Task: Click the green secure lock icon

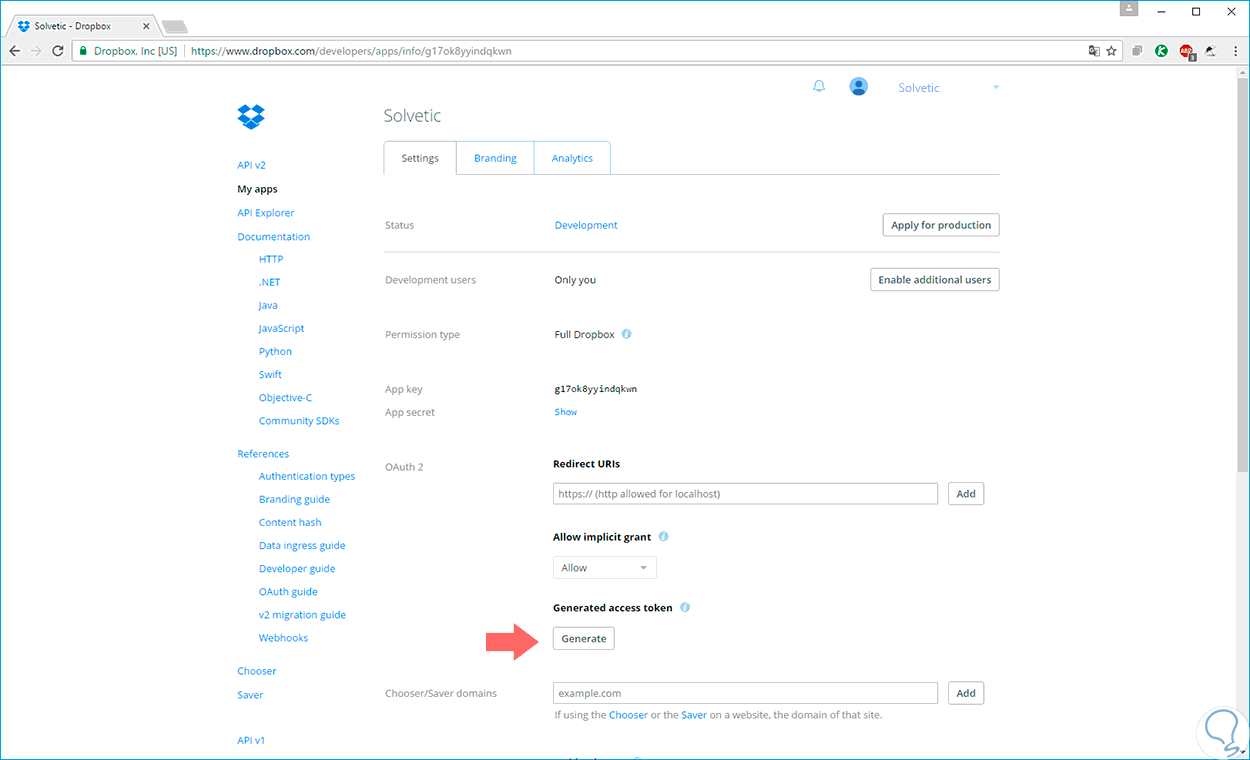Action: point(85,51)
